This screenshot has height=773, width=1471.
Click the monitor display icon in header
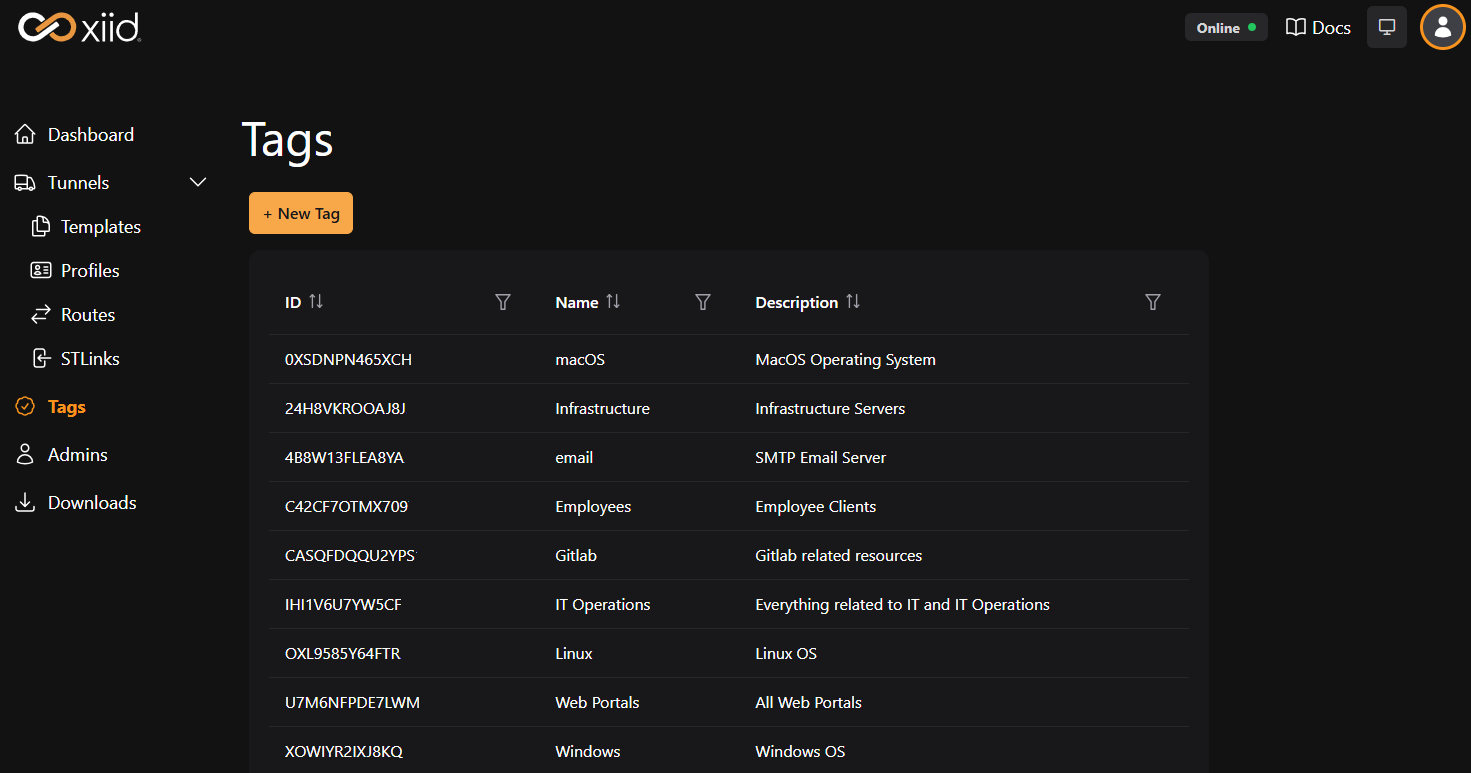(x=1386, y=27)
